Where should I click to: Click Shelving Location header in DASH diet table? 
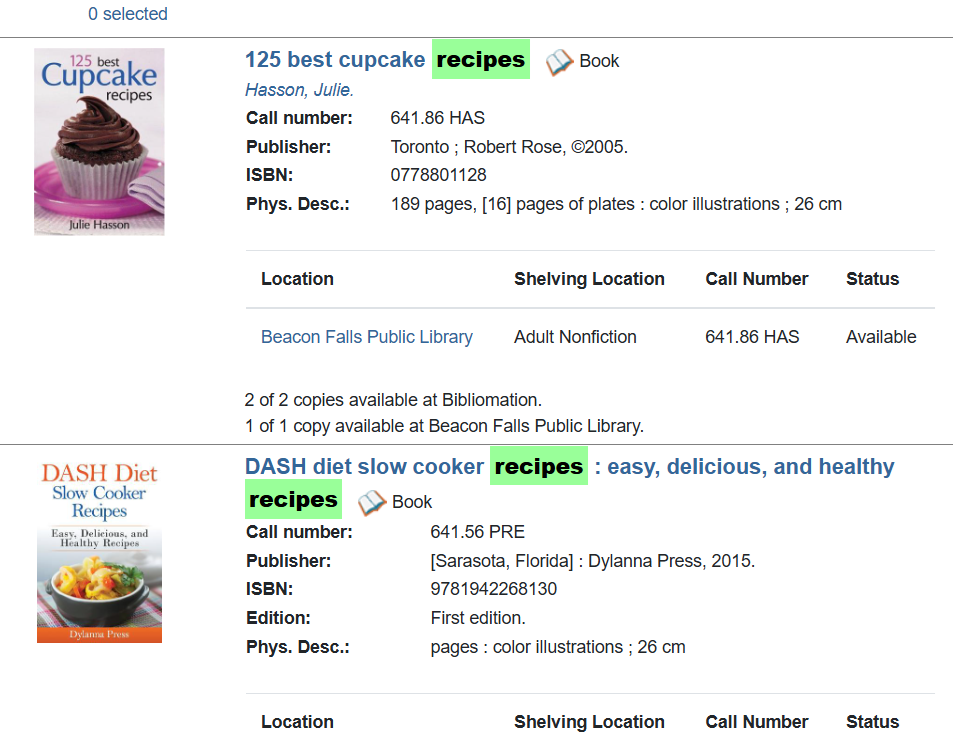589,722
